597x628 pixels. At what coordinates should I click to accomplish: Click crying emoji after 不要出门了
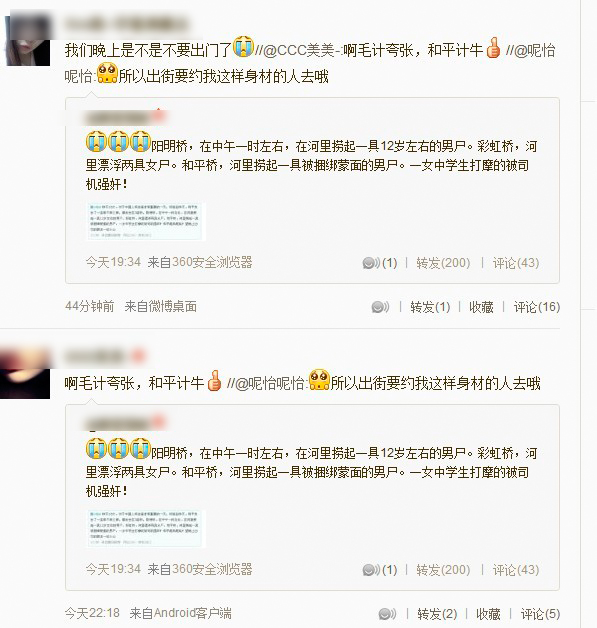(x=243, y=46)
